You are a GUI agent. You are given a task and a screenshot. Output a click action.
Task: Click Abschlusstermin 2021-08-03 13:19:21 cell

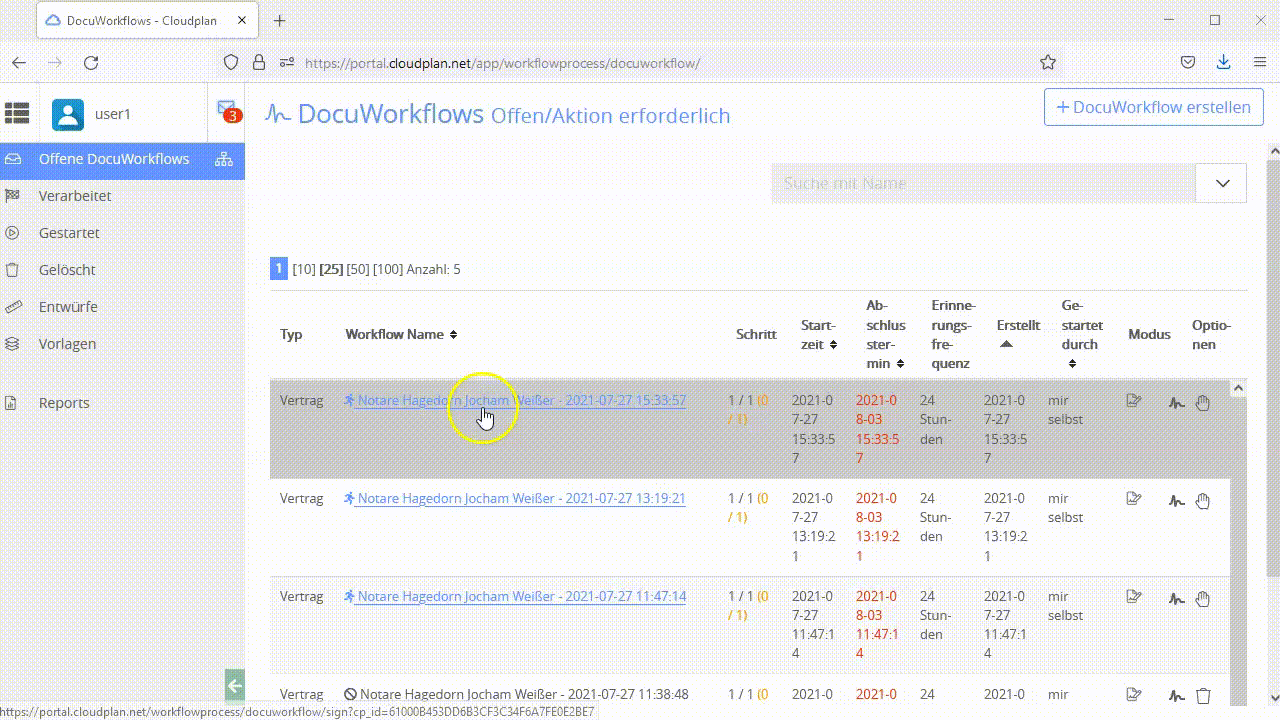tap(878, 527)
